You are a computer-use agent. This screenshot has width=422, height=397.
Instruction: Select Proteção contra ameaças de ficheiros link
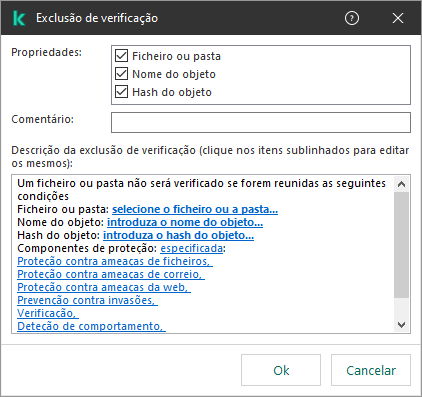pos(115,261)
